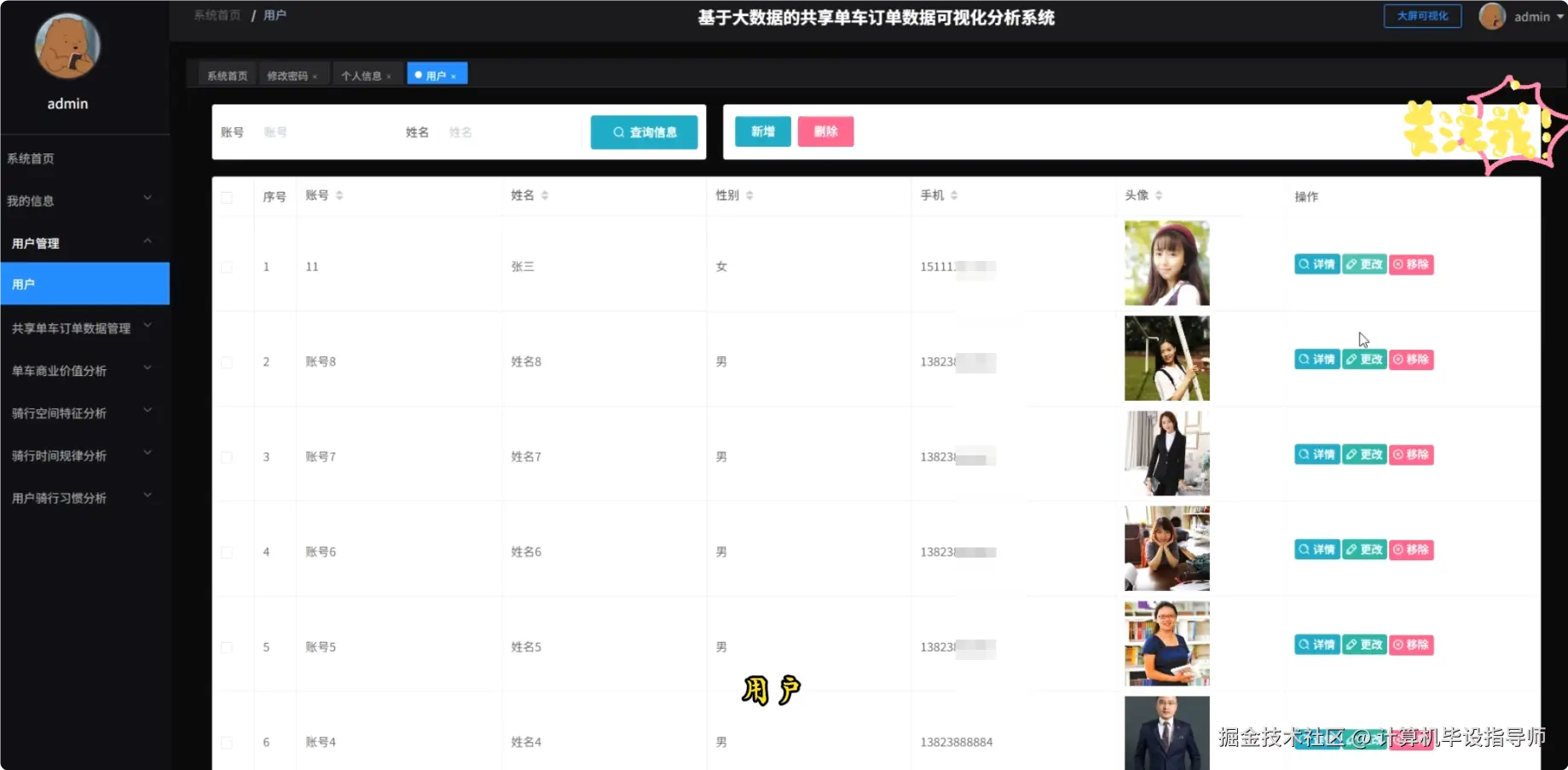Check the row 6 账号4 checkbox

pos(227,743)
